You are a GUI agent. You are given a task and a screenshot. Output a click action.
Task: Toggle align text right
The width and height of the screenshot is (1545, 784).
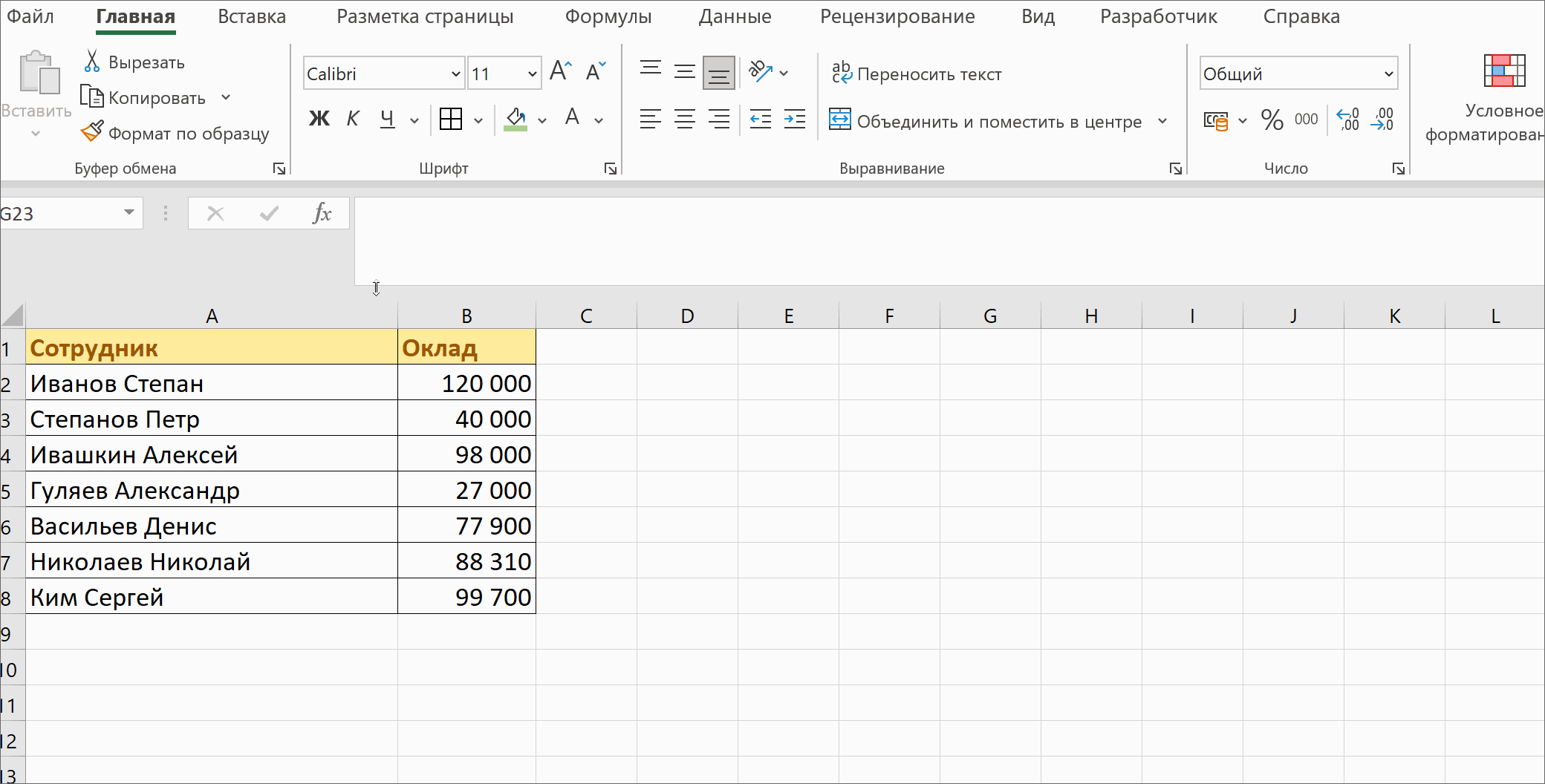click(x=719, y=119)
